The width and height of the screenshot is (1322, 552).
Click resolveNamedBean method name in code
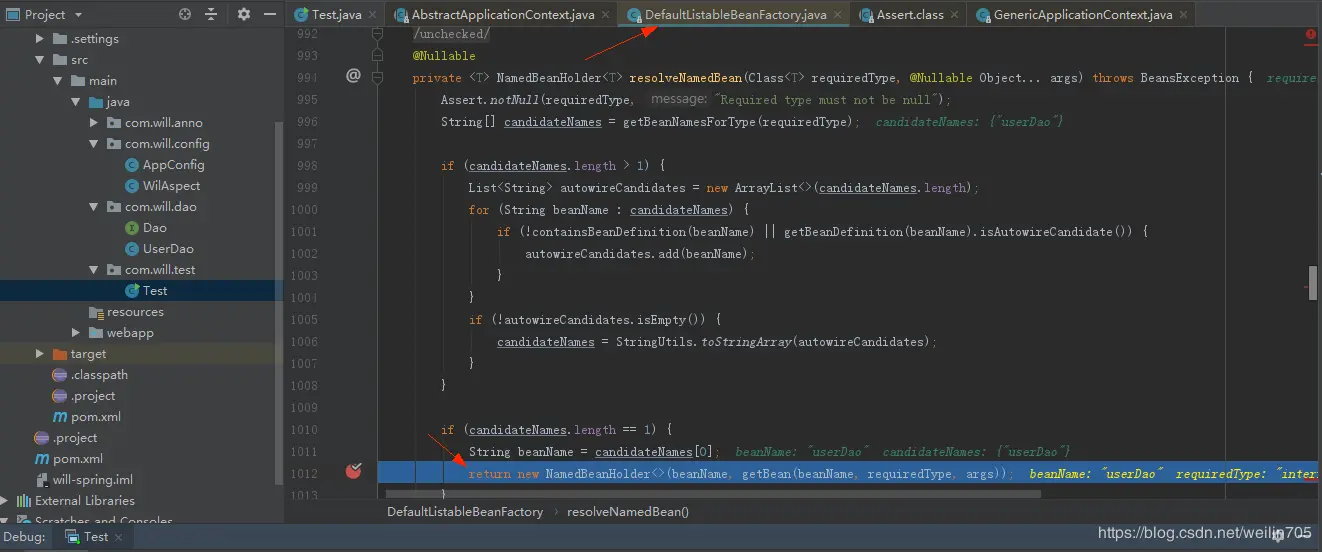click(686, 77)
